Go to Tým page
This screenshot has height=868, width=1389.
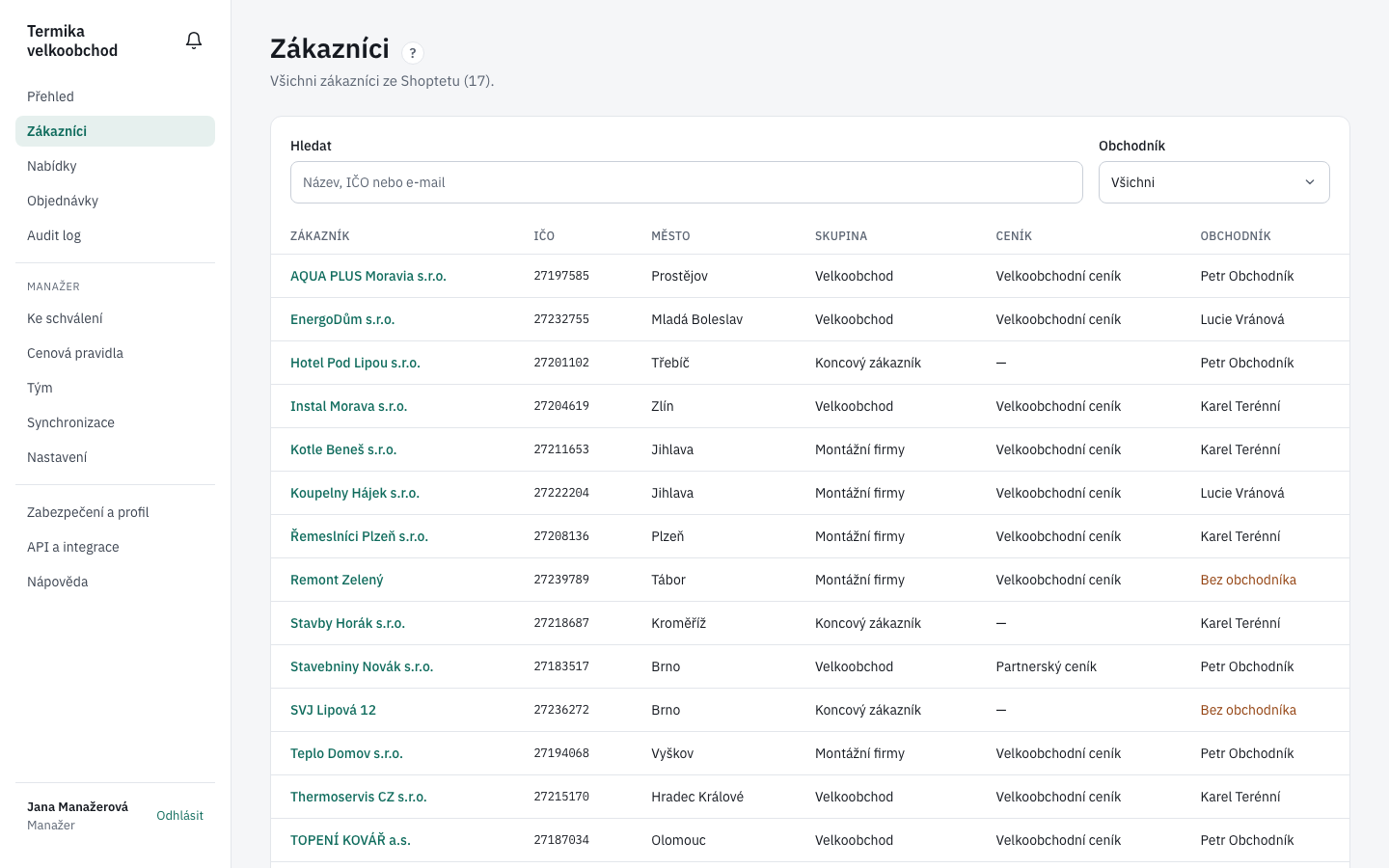115,388
